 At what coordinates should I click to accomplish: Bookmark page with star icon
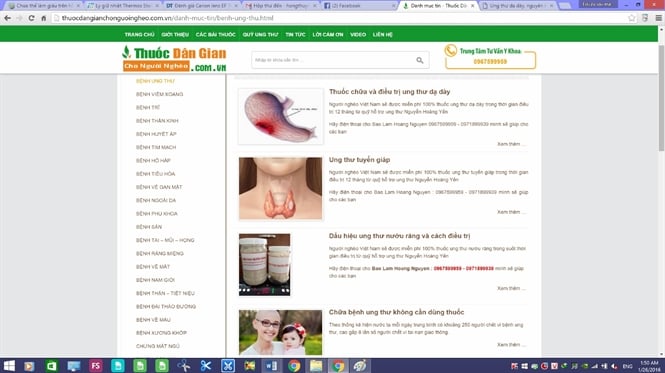(x=632, y=18)
